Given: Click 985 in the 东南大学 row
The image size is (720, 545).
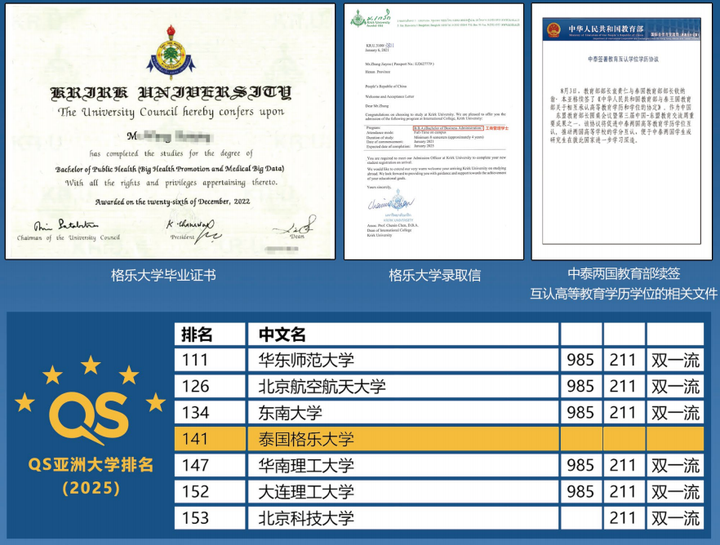Looking at the screenshot, I should pos(580,412).
